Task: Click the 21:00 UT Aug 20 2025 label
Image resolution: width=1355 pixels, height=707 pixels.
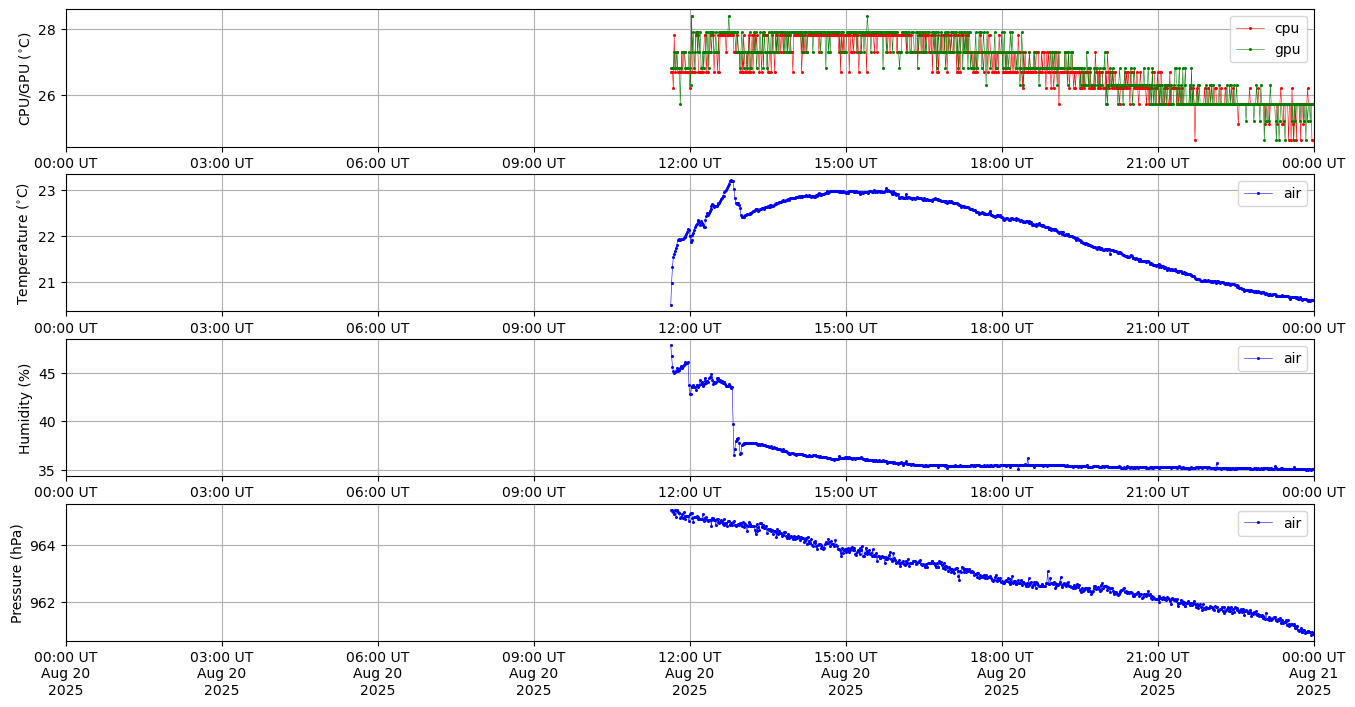Action: [x=1158, y=673]
